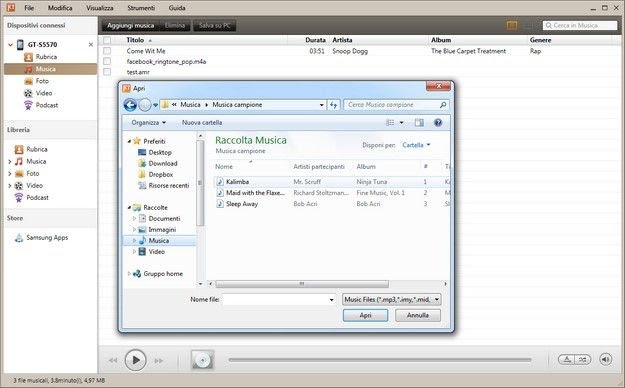The image size is (625, 388).
Task: Check the test.amr checkbox
Action: click(107, 72)
